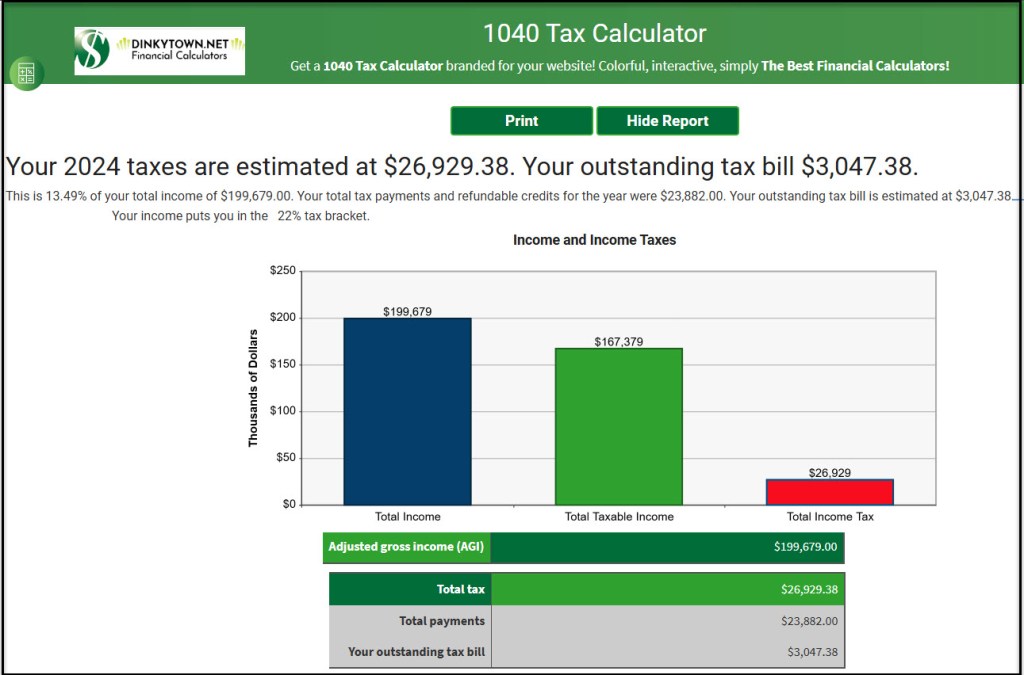This screenshot has height=675, width=1024.
Task: Select the Total tax row header
Action: (411, 589)
